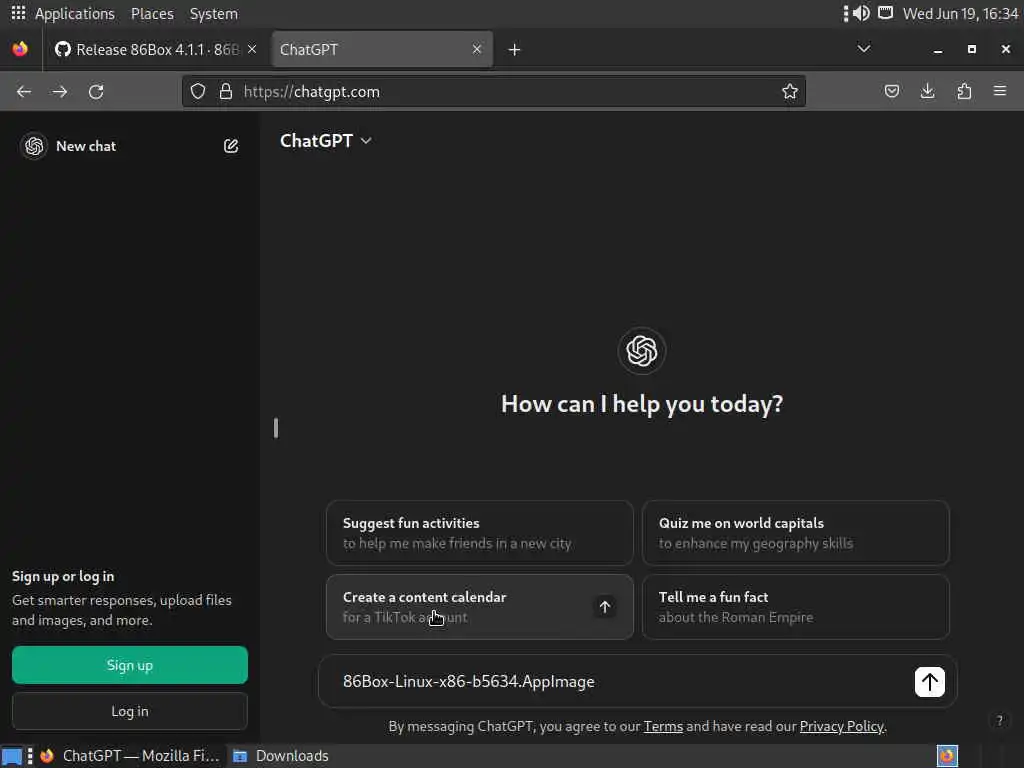Image resolution: width=1024 pixels, height=768 pixels.
Task: Open the Applications menu
Action: 74,14
